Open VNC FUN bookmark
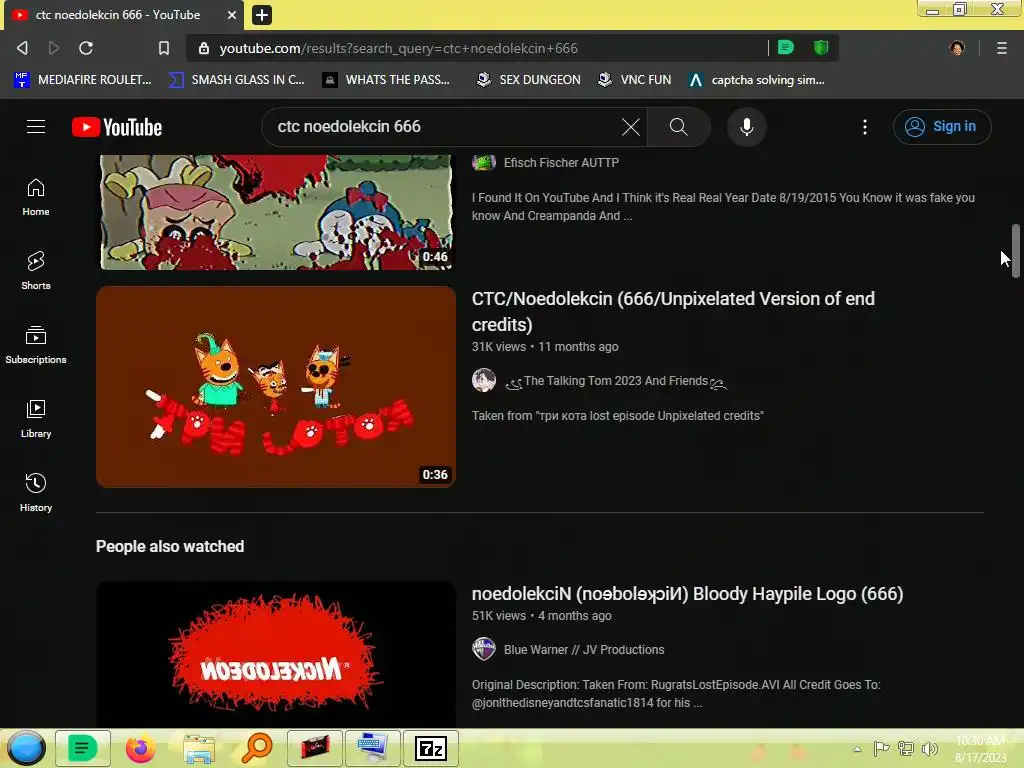The width and height of the screenshot is (1024, 768). tap(635, 80)
